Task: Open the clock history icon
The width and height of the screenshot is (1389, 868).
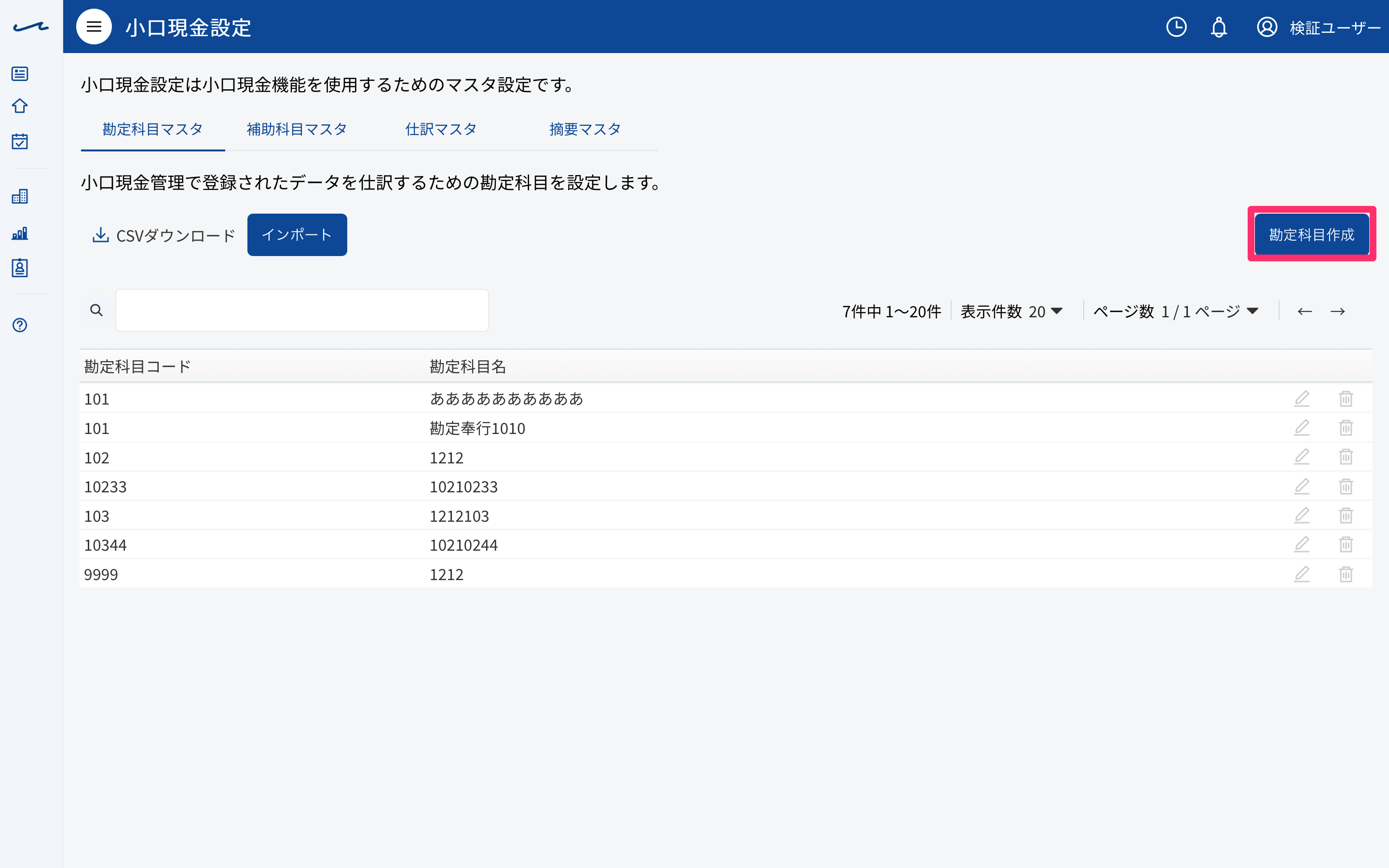Action: coord(1176,27)
